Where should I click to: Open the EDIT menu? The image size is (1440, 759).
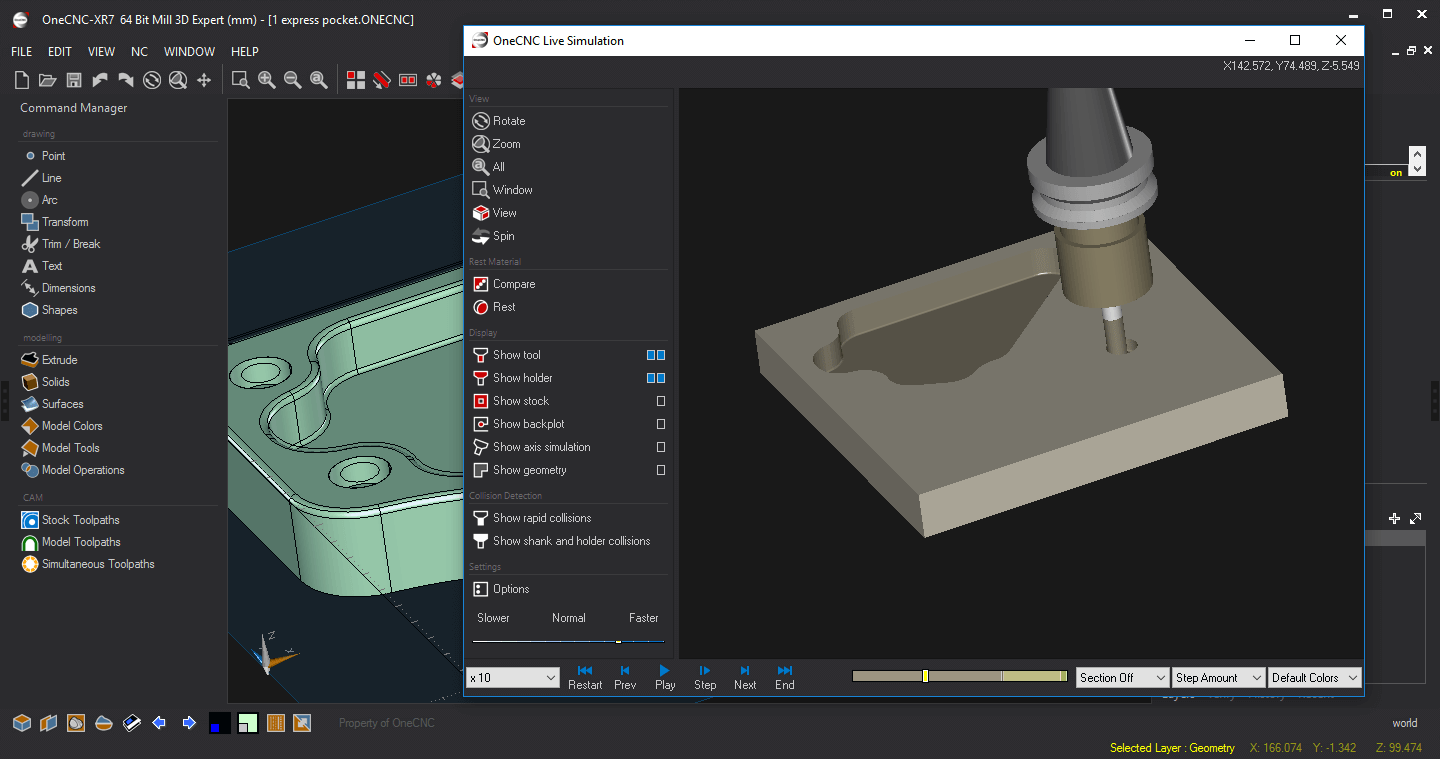60,52
